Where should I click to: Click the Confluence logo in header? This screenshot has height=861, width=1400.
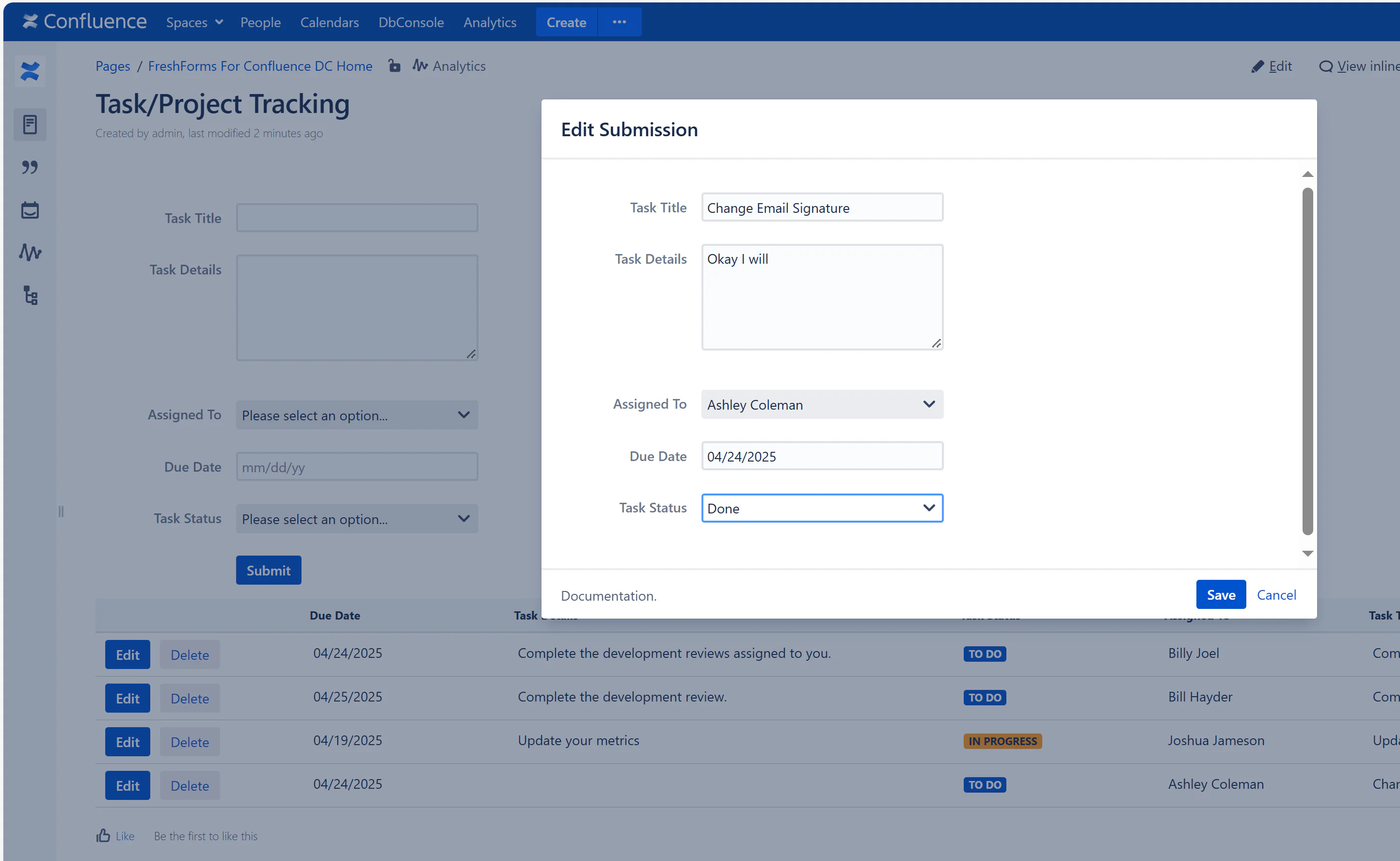(84, 22)
